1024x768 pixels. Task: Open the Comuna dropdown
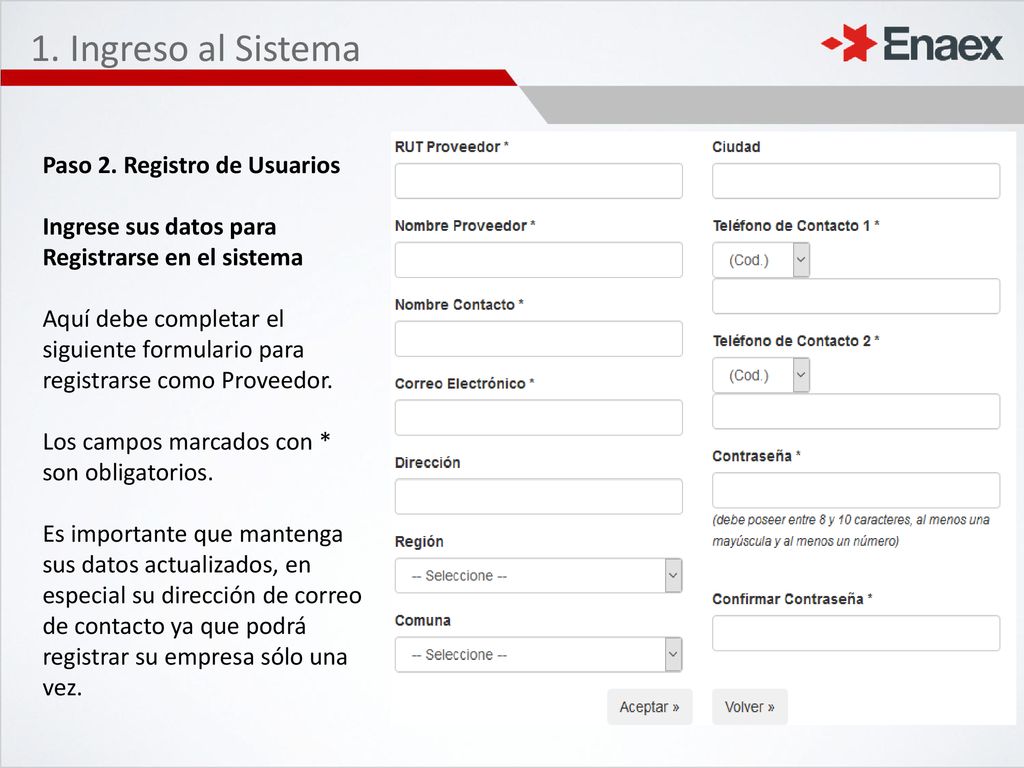pos(538,654)
